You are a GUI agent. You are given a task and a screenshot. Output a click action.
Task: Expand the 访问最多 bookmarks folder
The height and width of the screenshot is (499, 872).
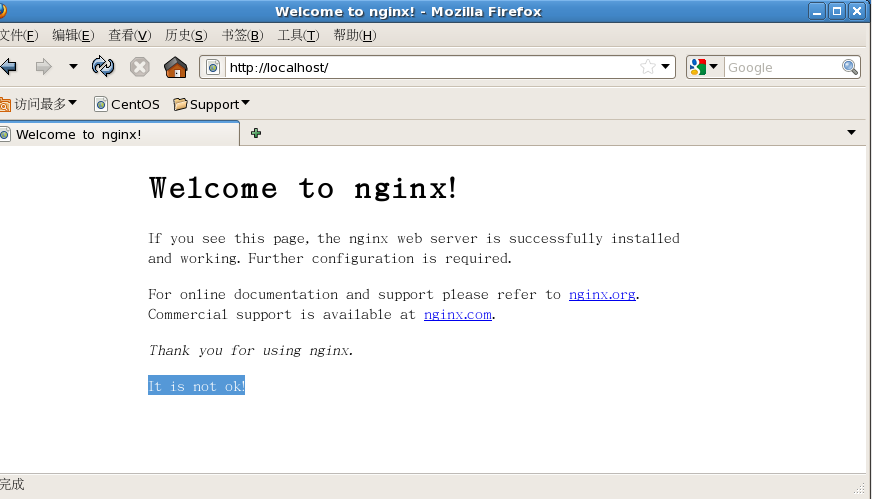(x=38, y=104)
